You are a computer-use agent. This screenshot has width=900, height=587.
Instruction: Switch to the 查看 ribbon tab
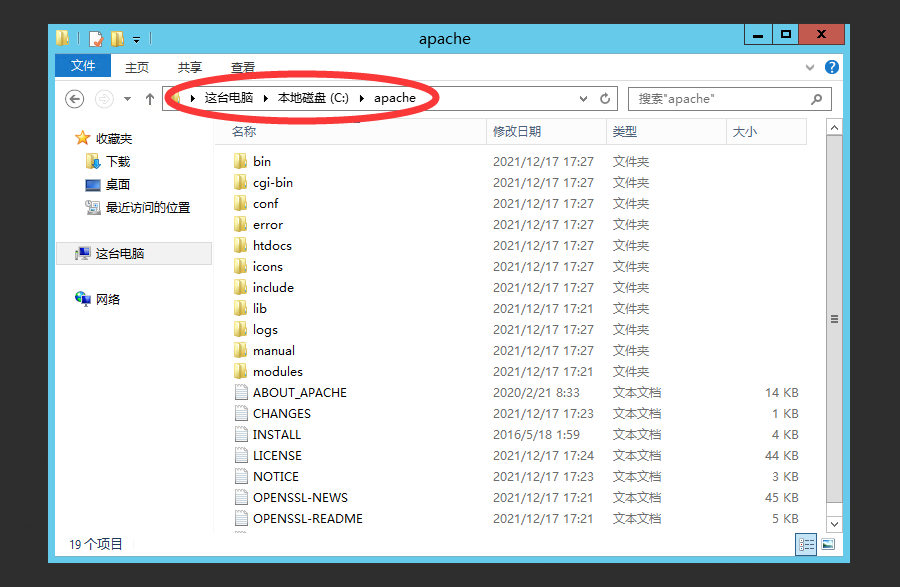243,67
